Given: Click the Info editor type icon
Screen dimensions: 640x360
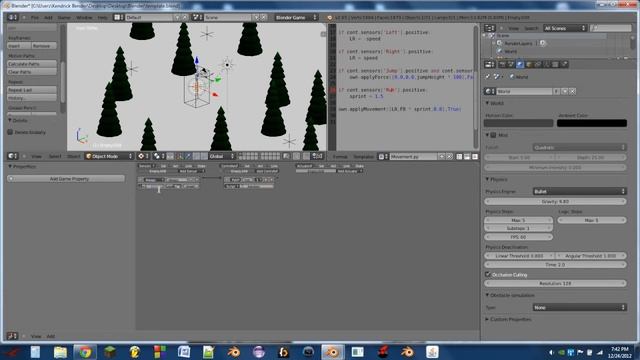Looking at the screenshot, I should (13, 18).
